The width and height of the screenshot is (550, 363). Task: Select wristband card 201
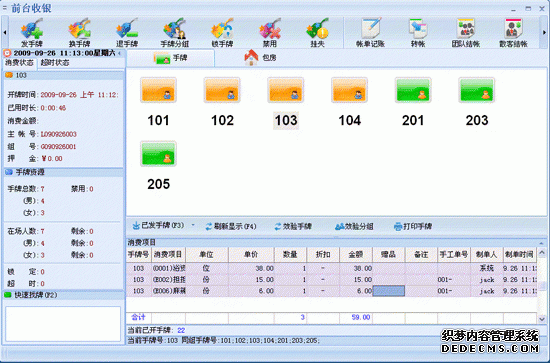coord(413,102)
